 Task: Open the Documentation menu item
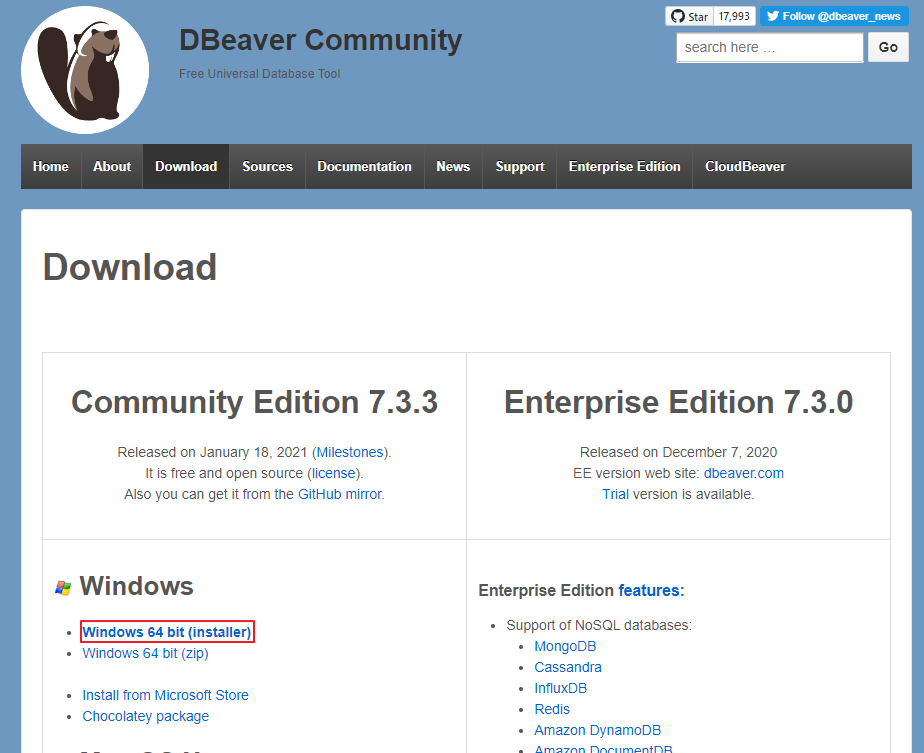[x=365, y=167]
